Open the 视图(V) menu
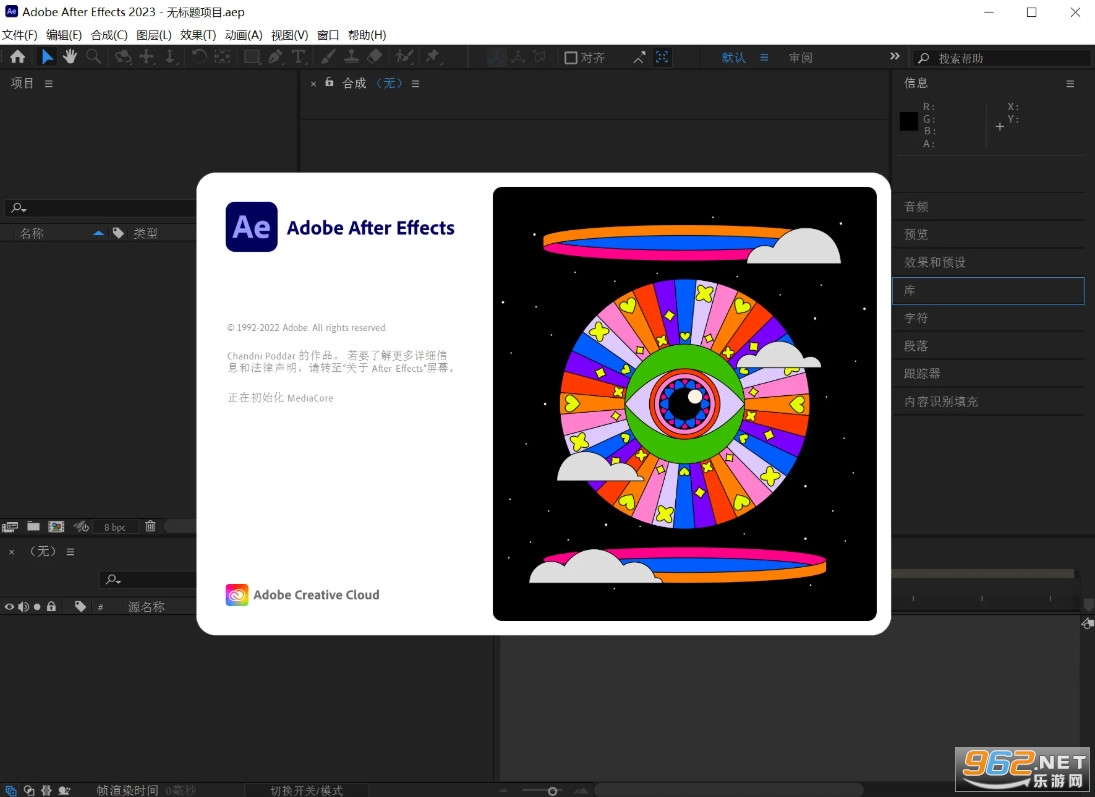 pyautogui.click(x=290, y=35)
